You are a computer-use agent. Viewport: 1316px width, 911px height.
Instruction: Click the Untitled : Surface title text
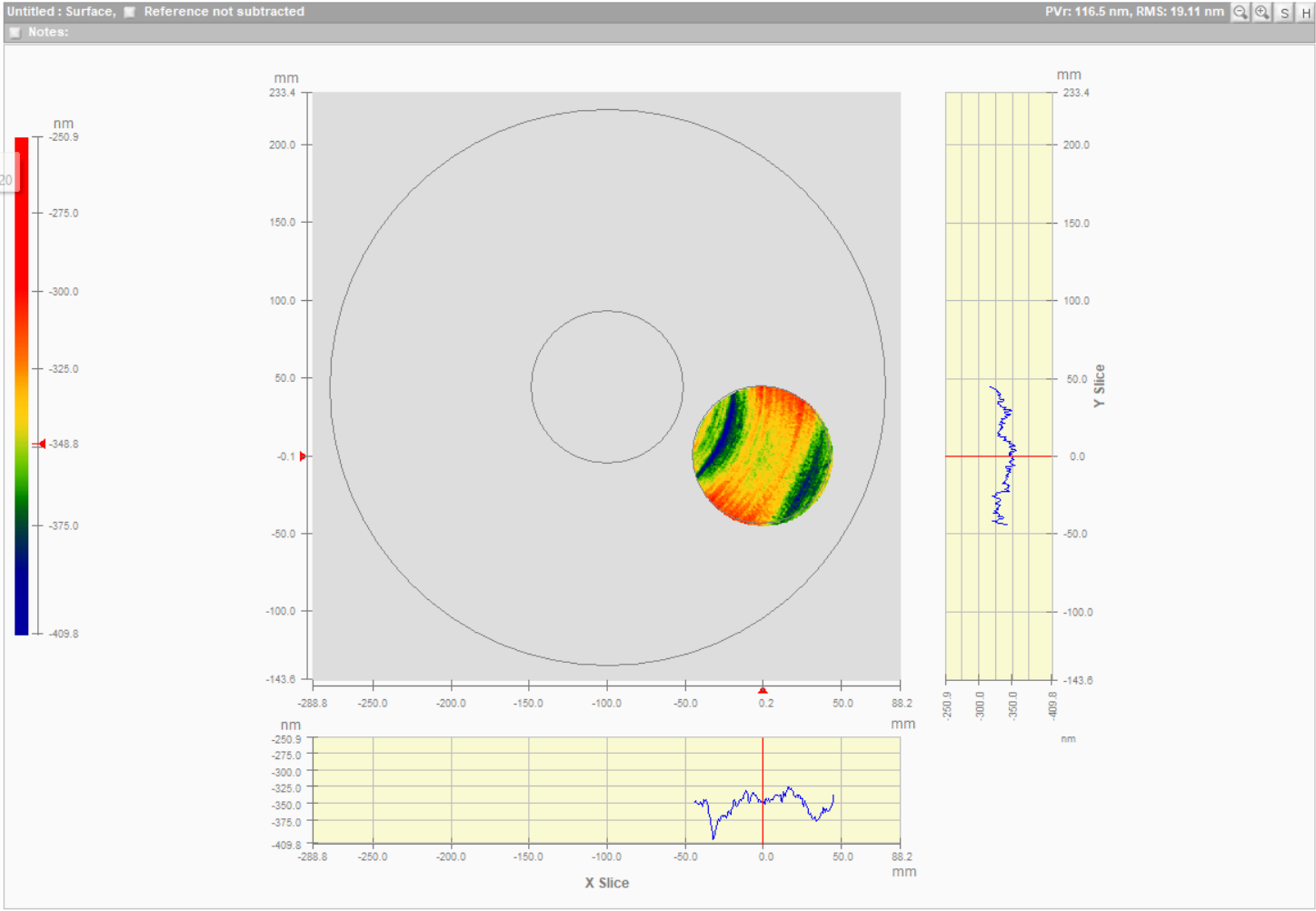(61, 12)
